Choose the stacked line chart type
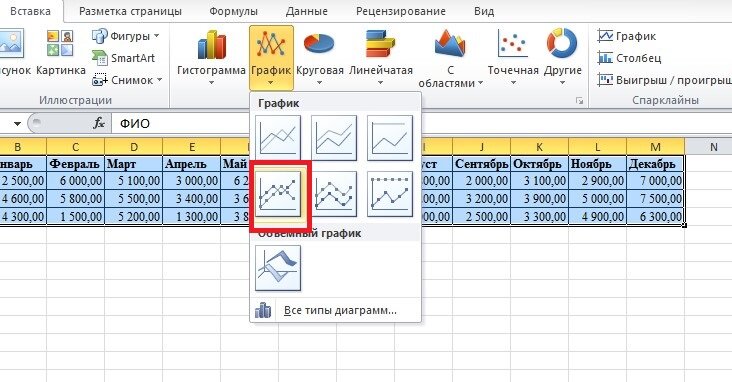 tap(334, 138)
